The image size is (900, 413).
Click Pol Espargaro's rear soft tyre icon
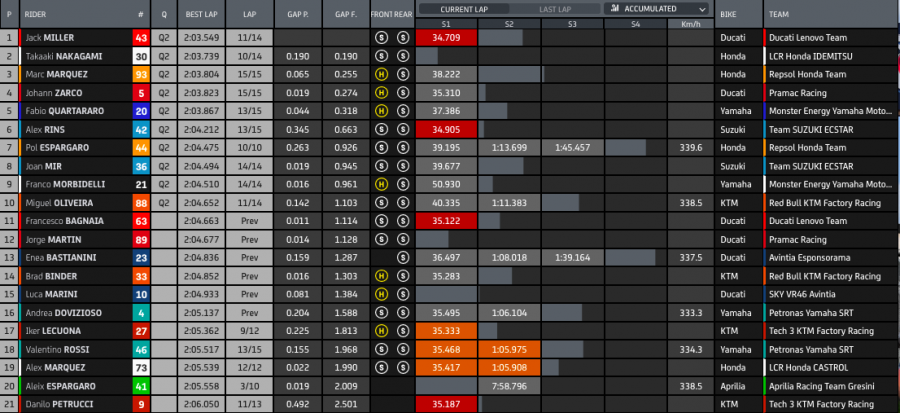pos(402,148)
